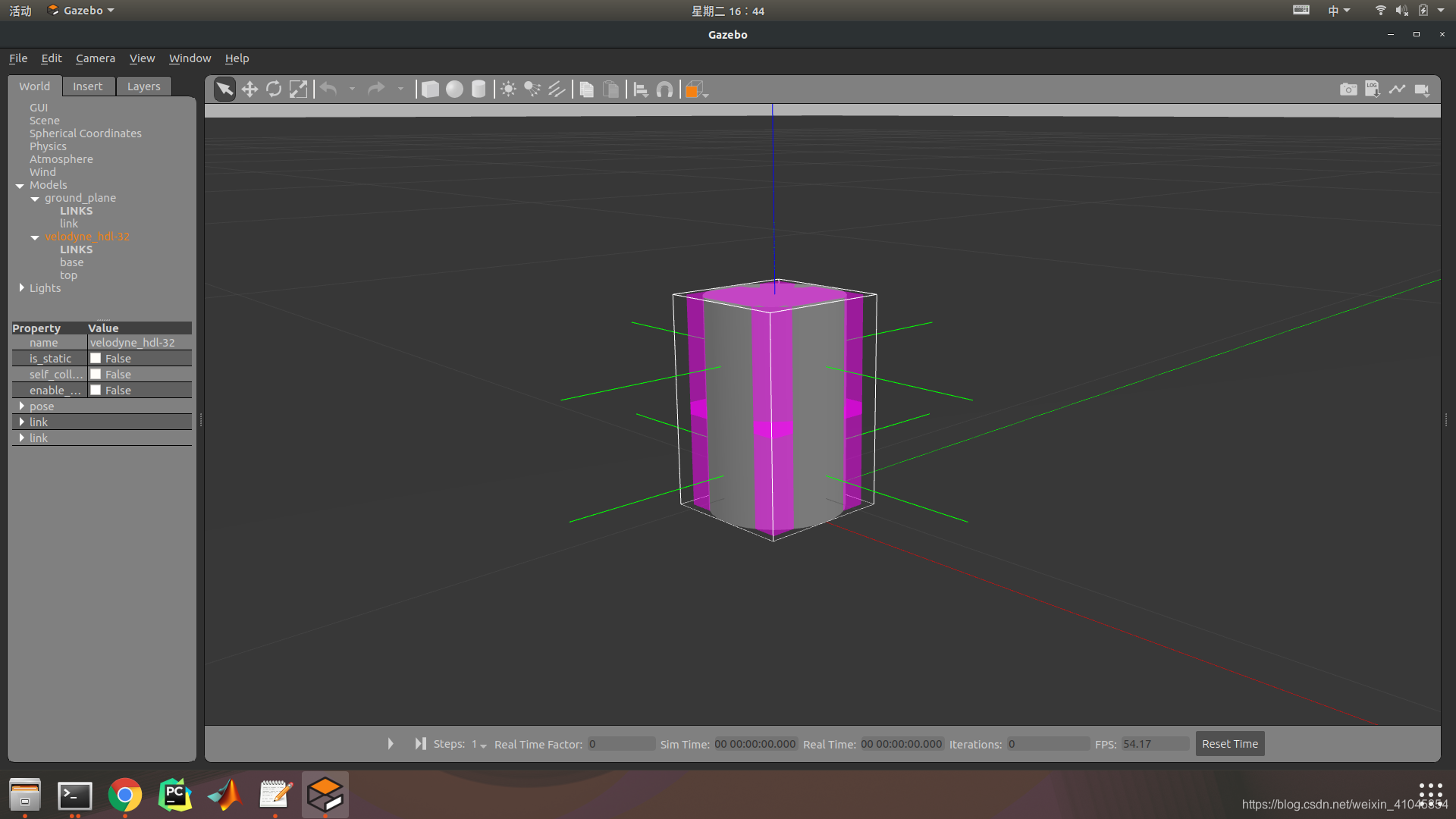Toggle is_static checkbox for velodyne_hdl-32
Image resolution: width=1456 pixels, height=819 pixels.
click(x=95, y=358)
